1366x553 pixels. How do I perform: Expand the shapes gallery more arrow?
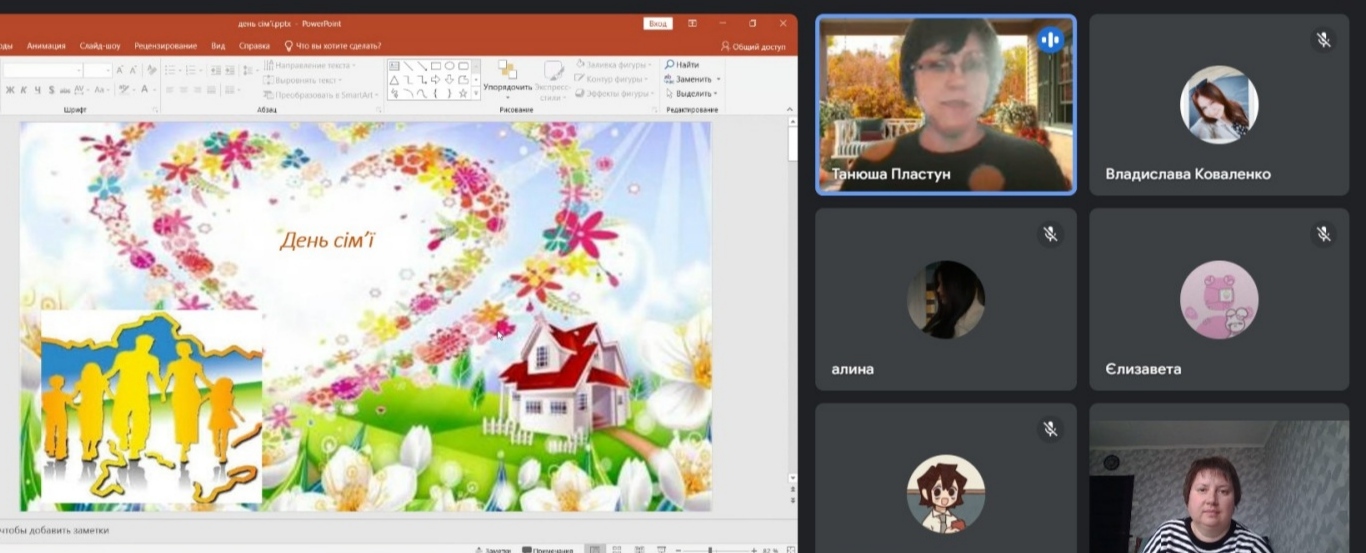click(476, 93)
